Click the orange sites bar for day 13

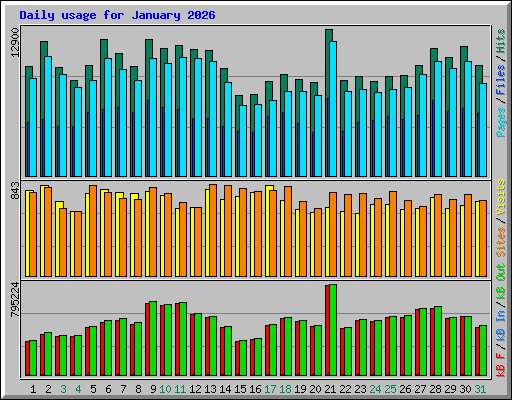click(x=213, y=231)
